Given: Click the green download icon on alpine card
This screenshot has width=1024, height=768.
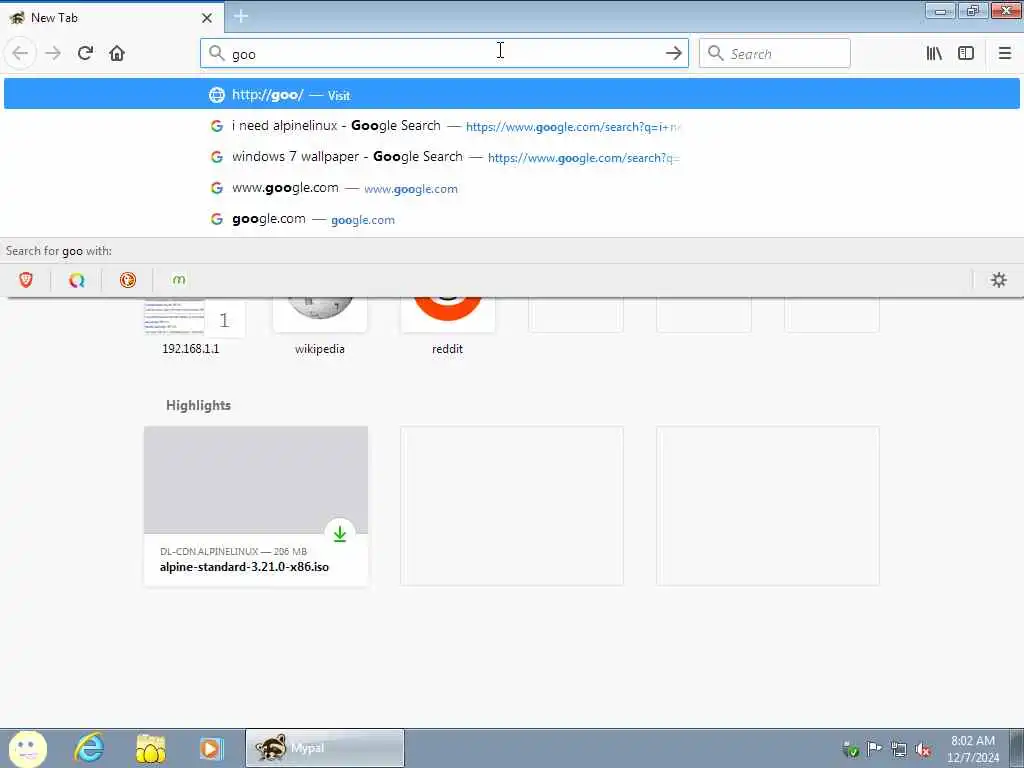Looking at the screenshot, I should coord(340,534).
